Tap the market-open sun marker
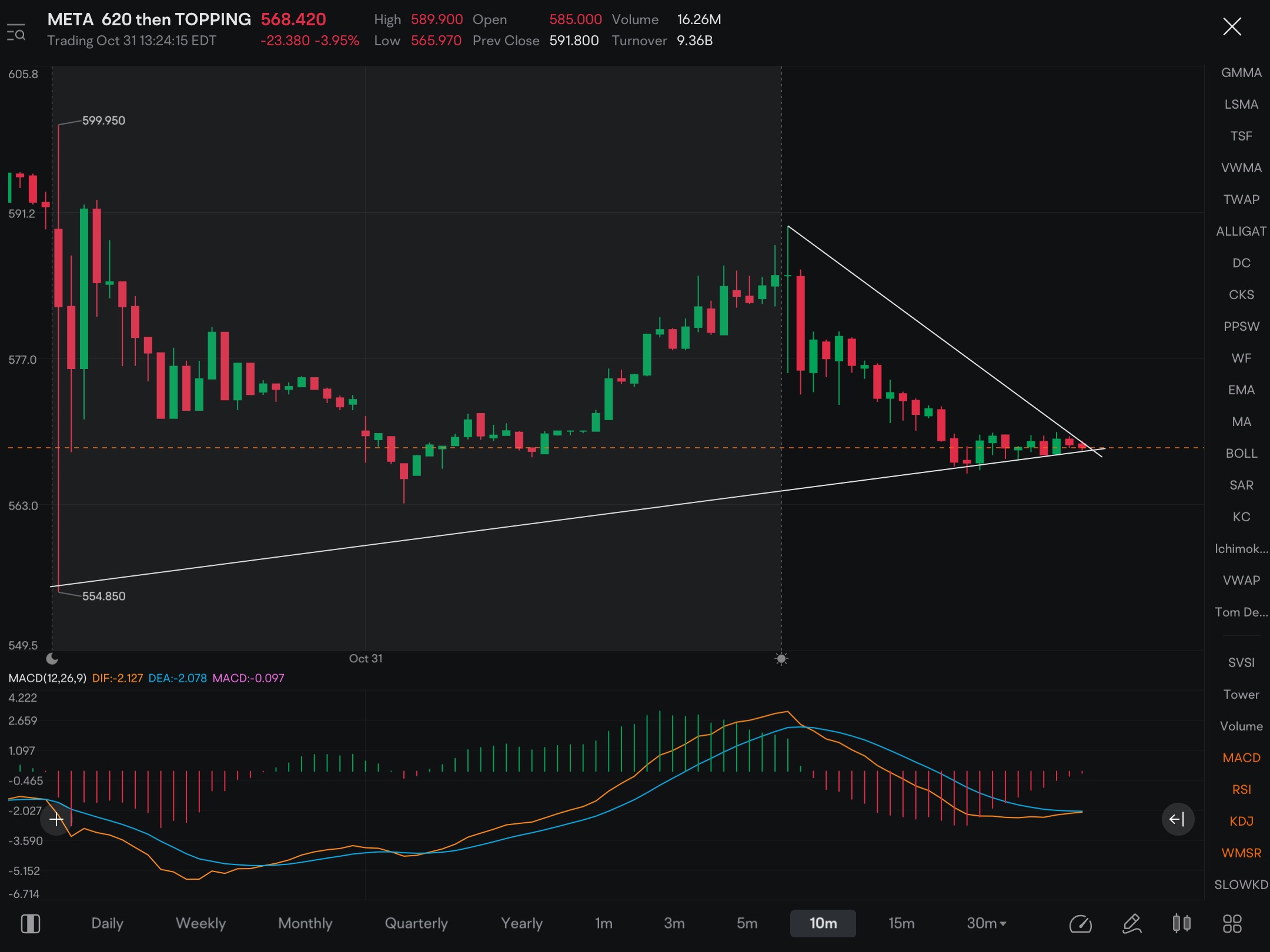This screenshot has width=1270, height=952. (x=781, y=659)
